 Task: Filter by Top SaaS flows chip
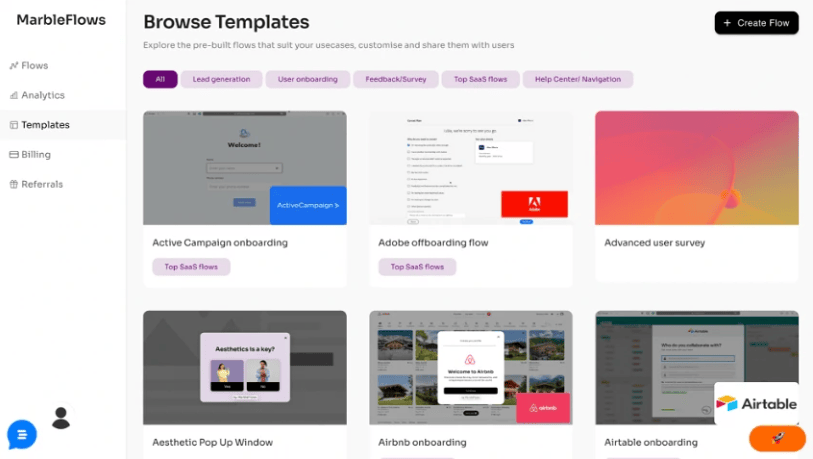(x=481, y=79)
